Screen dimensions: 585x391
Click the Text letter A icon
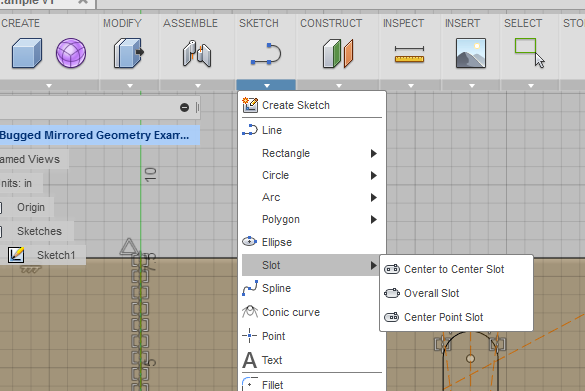tap(250, 360)
